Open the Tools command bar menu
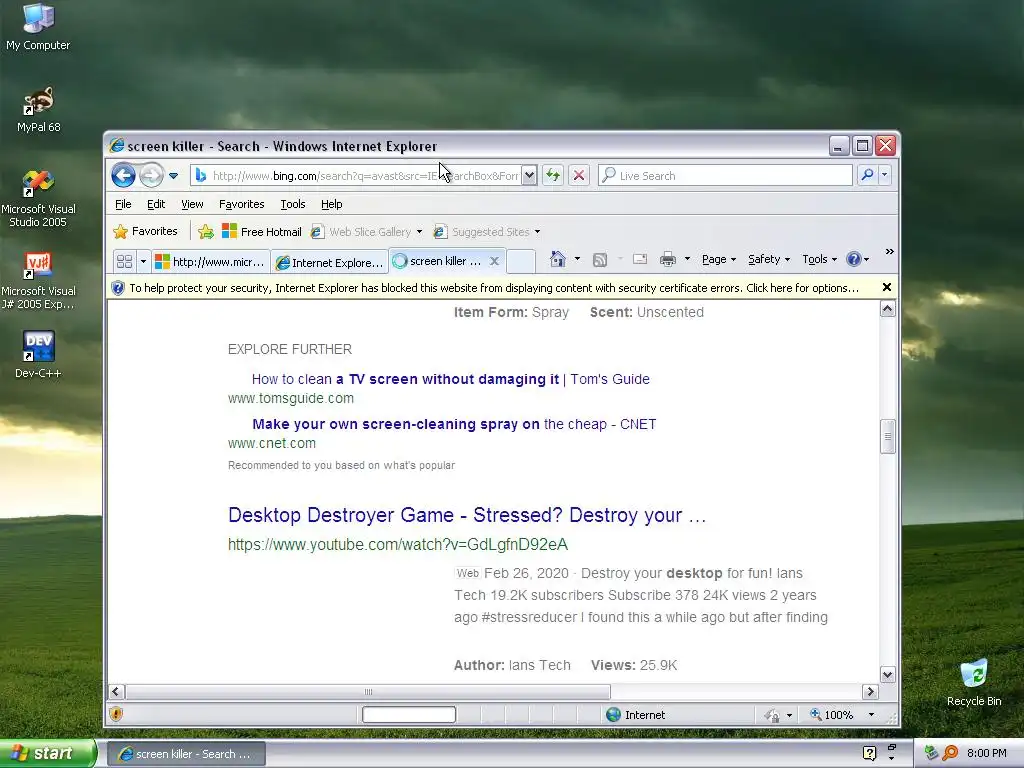Image resolution: width=1024 pixels, height=768 pixels. pyautogui.click(x=819, y=259)
